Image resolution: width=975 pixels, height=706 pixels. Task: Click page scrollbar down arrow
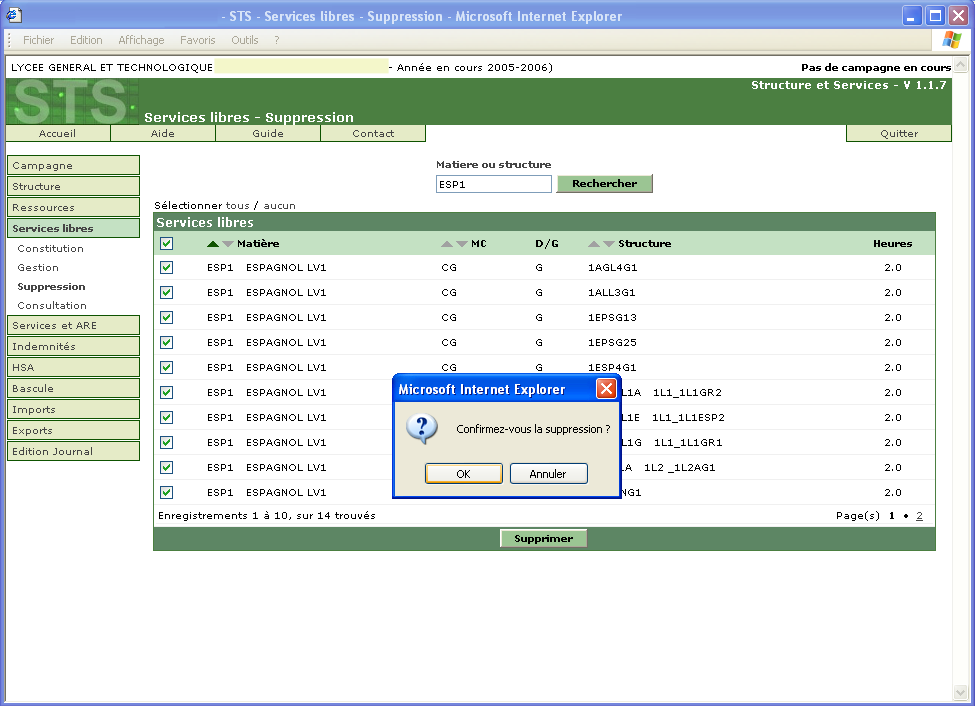click(x=961, y=692)
